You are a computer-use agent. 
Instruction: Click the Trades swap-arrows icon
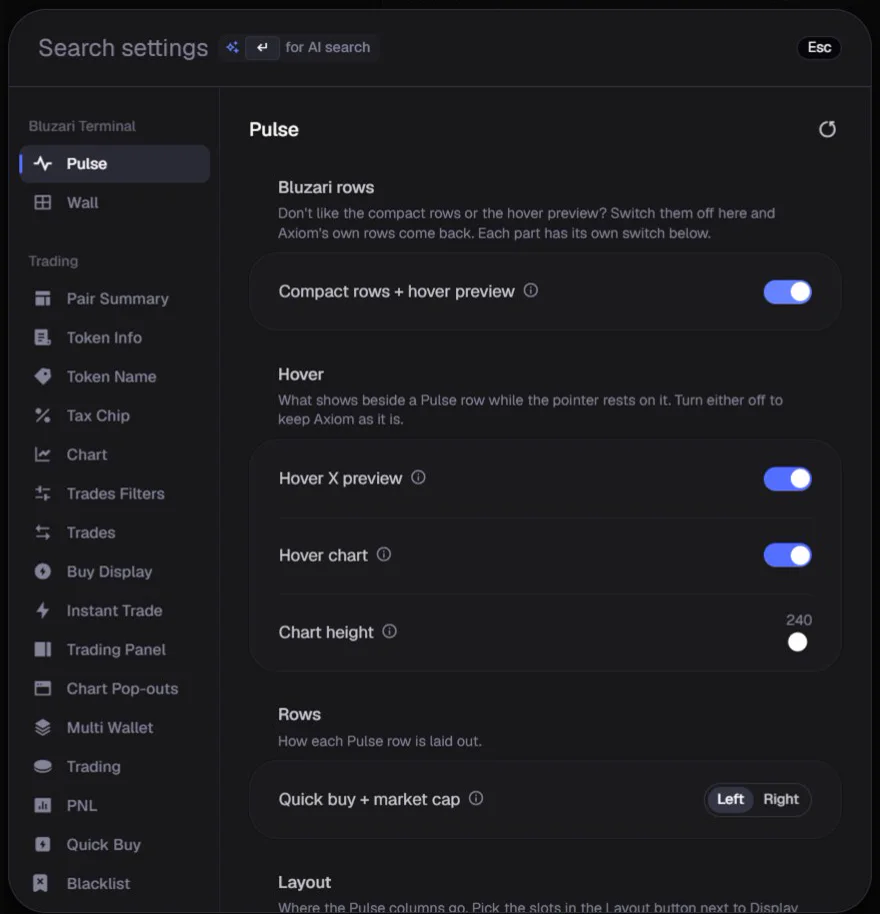43,533
